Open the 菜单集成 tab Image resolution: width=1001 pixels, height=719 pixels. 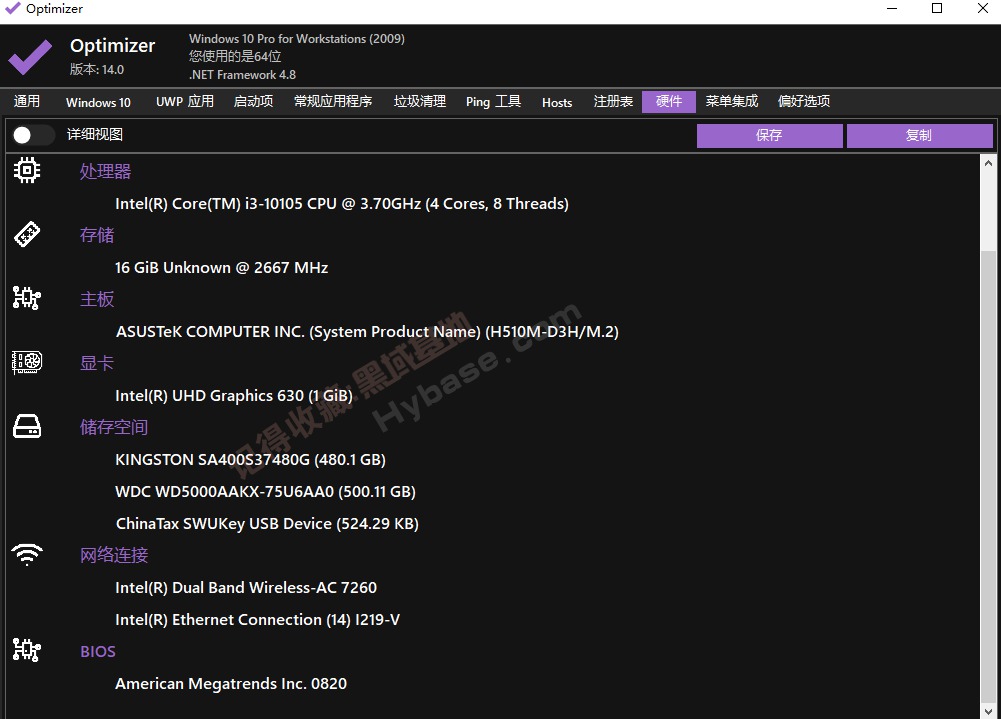click(732, 102)
